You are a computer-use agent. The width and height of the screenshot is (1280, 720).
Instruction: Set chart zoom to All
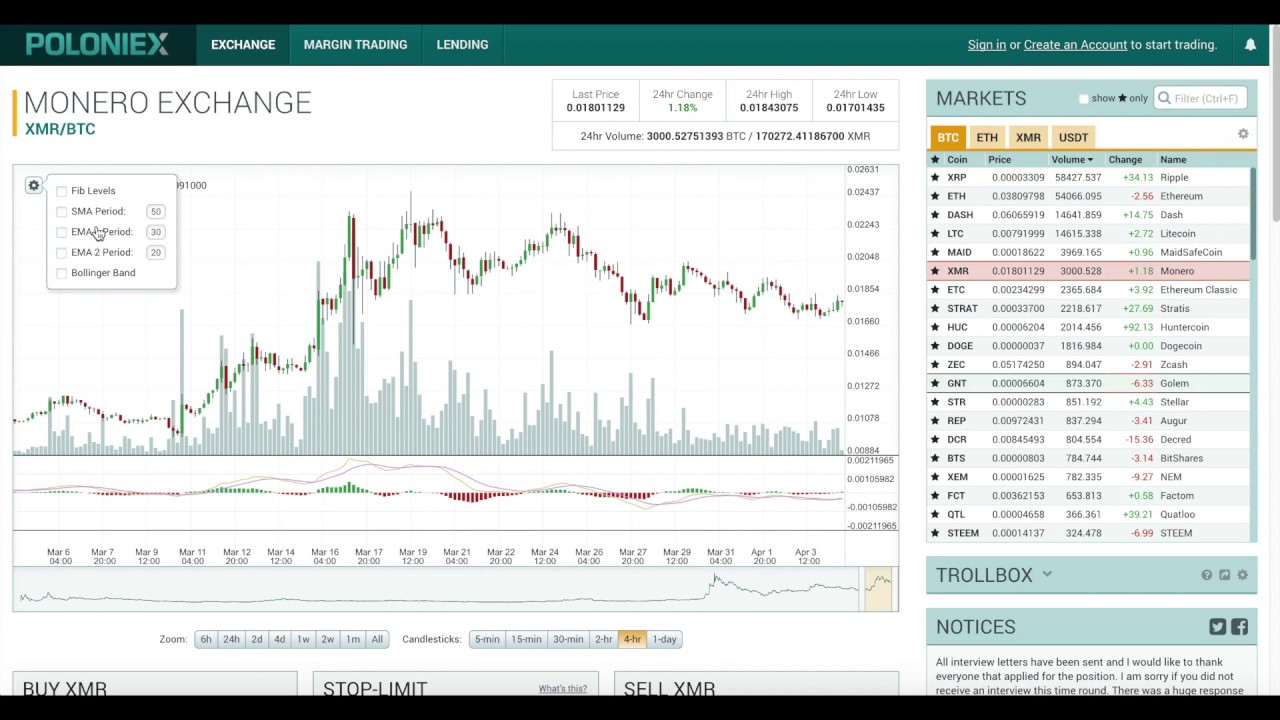pyautogui.click(x=377, y=639)
